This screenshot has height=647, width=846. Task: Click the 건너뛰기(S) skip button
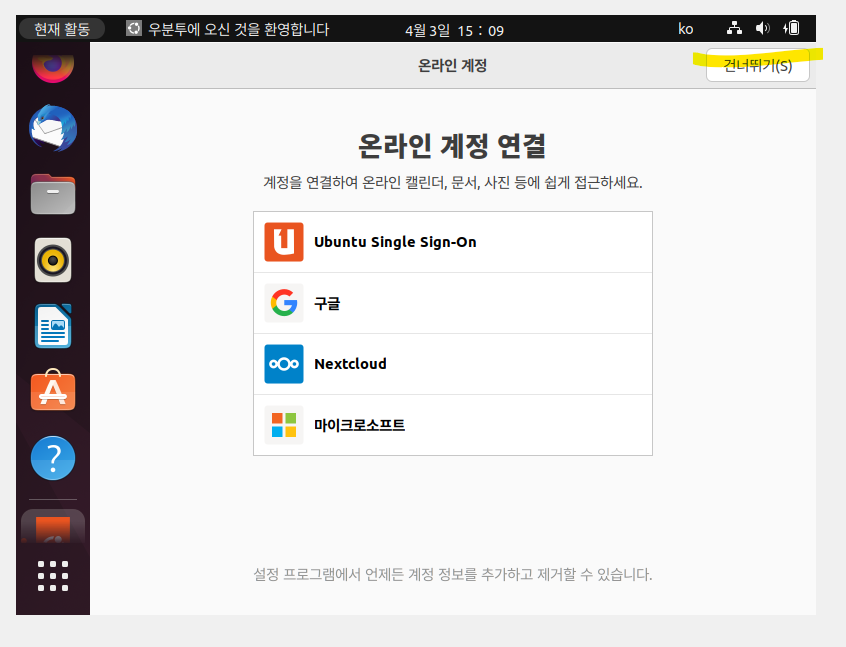(x=758, y=65)
